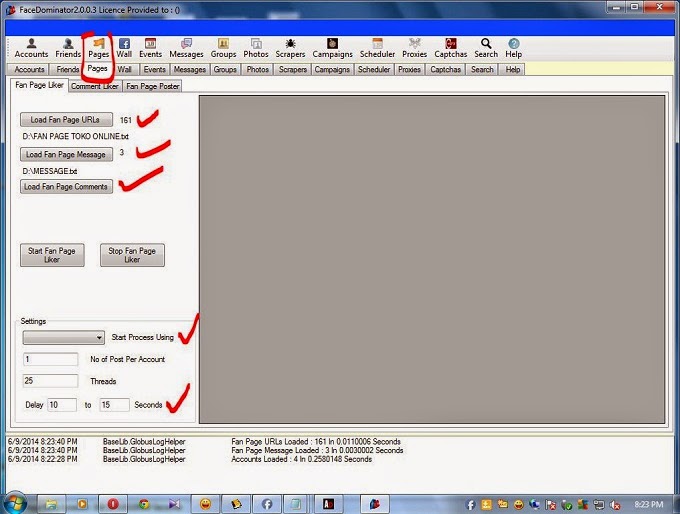The height and width of the screenshot is (514, 680).
Task: Click the Threads input field
Action: [x=50, y=381]
